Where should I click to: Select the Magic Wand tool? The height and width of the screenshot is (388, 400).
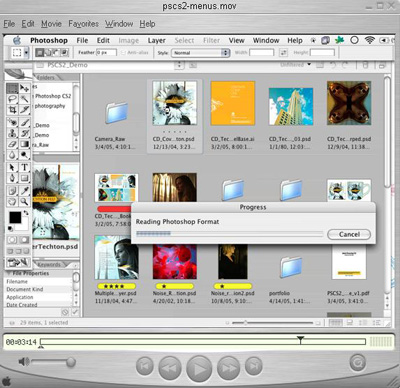[24, 99]
